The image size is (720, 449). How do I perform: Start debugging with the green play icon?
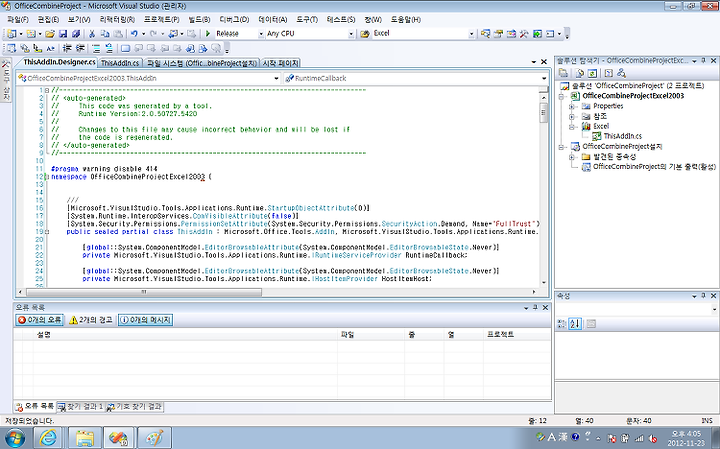[208, 34]
